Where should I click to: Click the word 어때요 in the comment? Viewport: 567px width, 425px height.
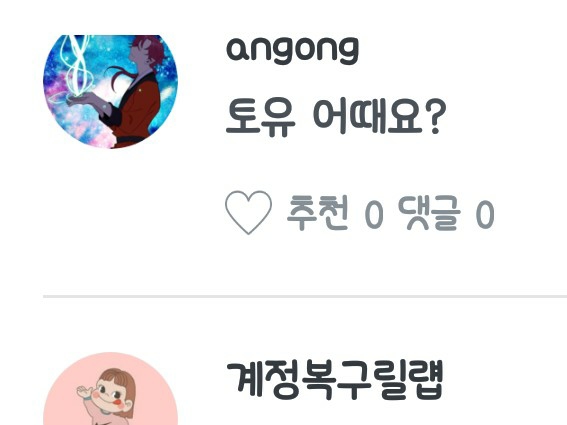coord(367,116)
